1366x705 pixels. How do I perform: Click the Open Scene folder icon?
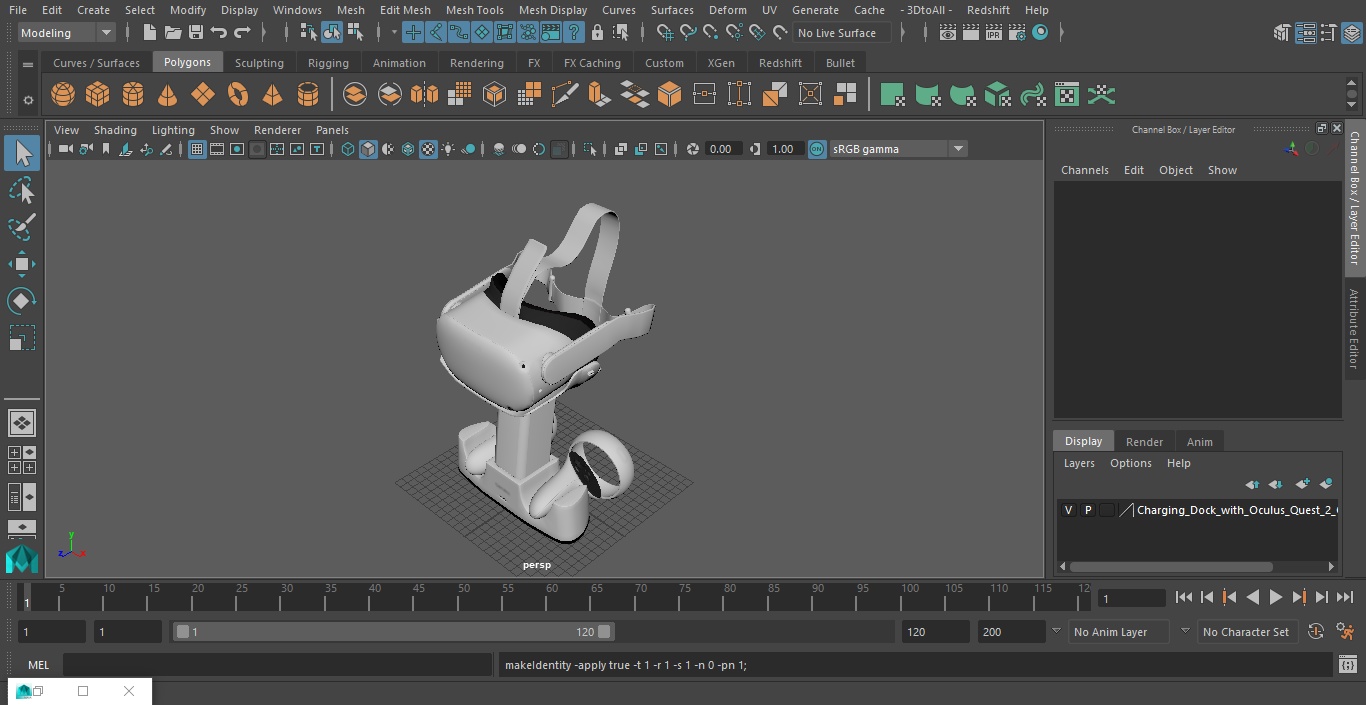173,33
